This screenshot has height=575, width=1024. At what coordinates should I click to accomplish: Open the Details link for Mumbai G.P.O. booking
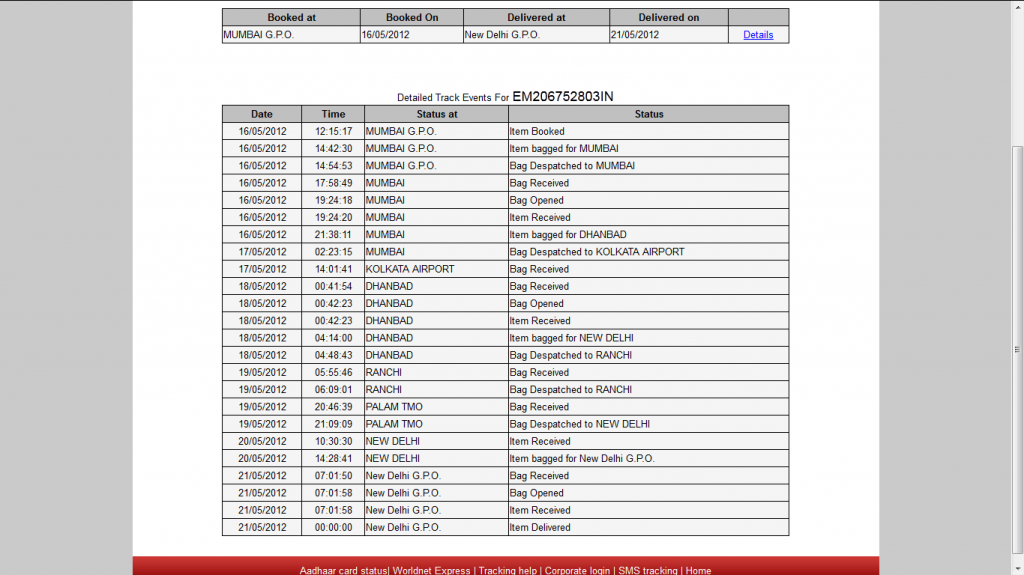tap(758, 35)
